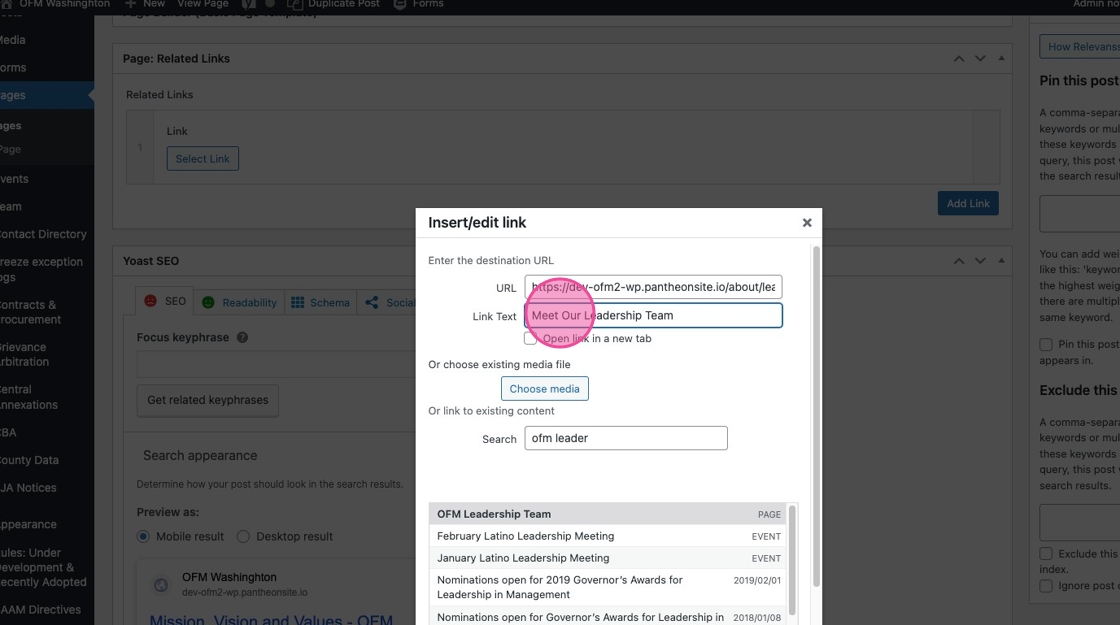Select the Mobile result radio button
Screen dimensions: 1120x625
click(x=144, y=536)
